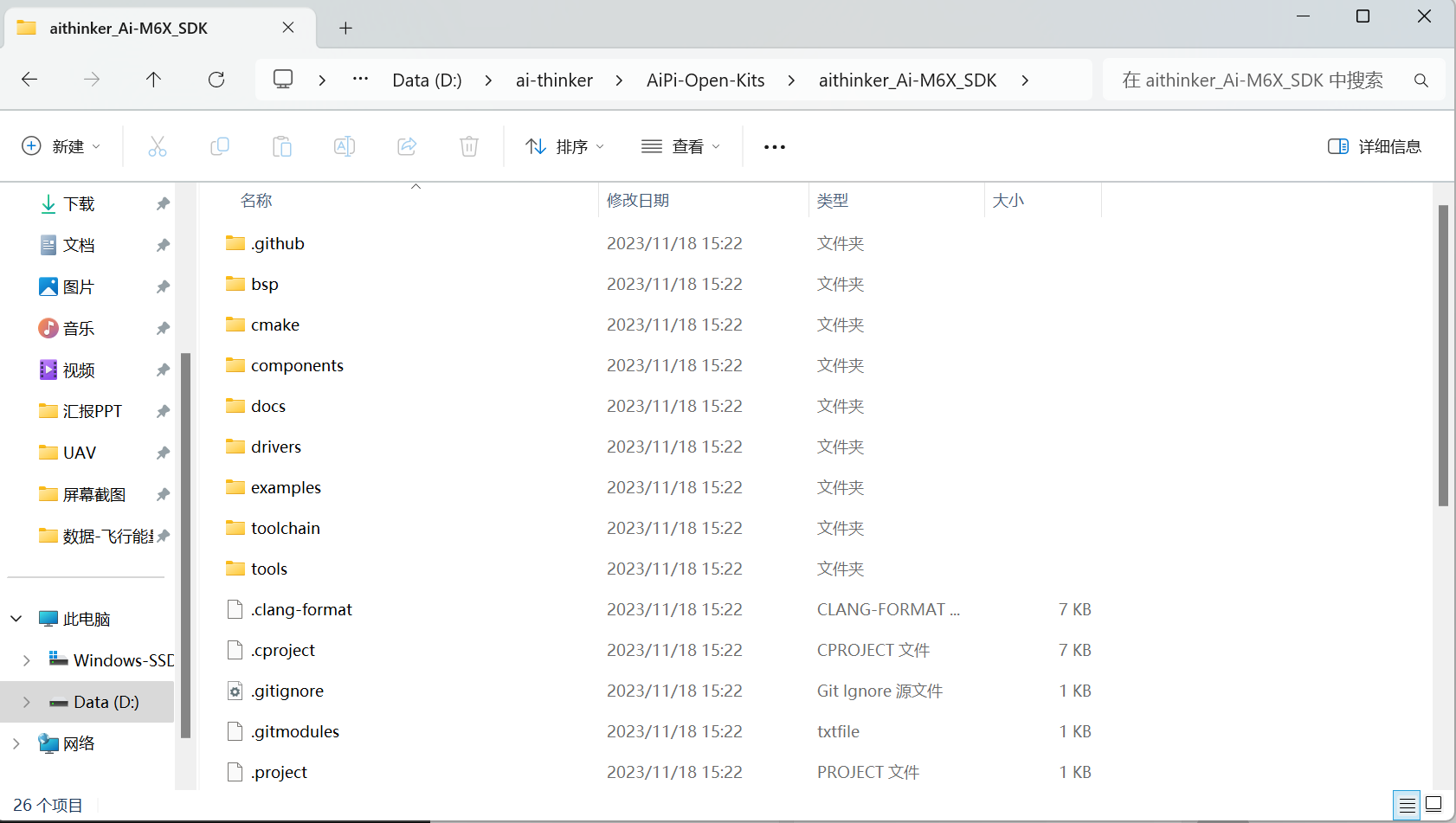This screenshot has height=823, width=1456.
Task: Sort by 类型 column header
Action: coord(833,201)
